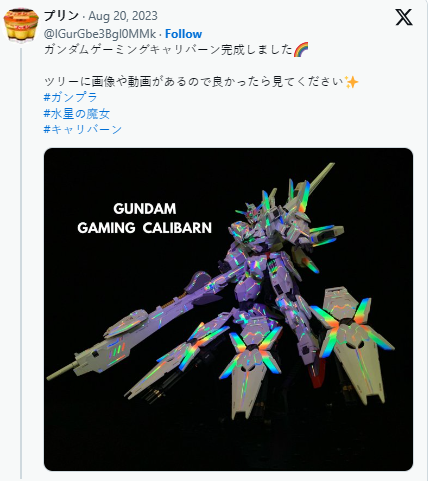Click the Gundam's head in the photo
Viewport: 429px width, 481px height.
[x=251, y=212]
